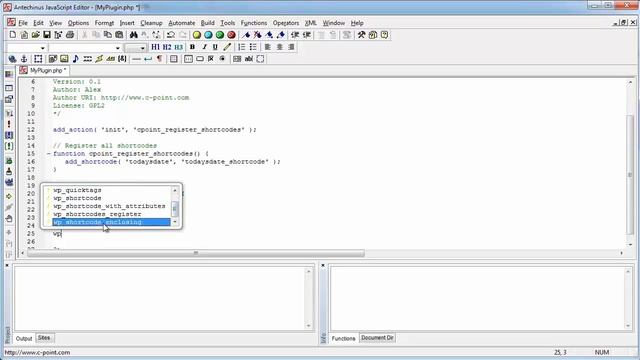Create a new blank document icon

point(13,35)
